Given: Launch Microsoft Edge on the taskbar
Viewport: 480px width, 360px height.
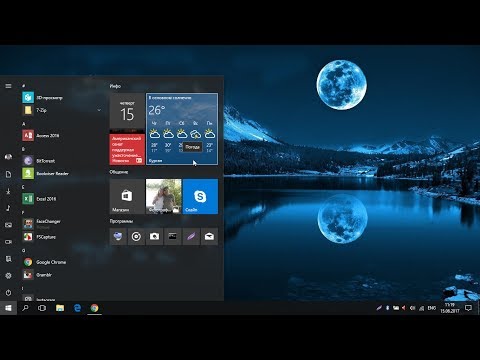Looking at the screenshot, I should point(77,308).
